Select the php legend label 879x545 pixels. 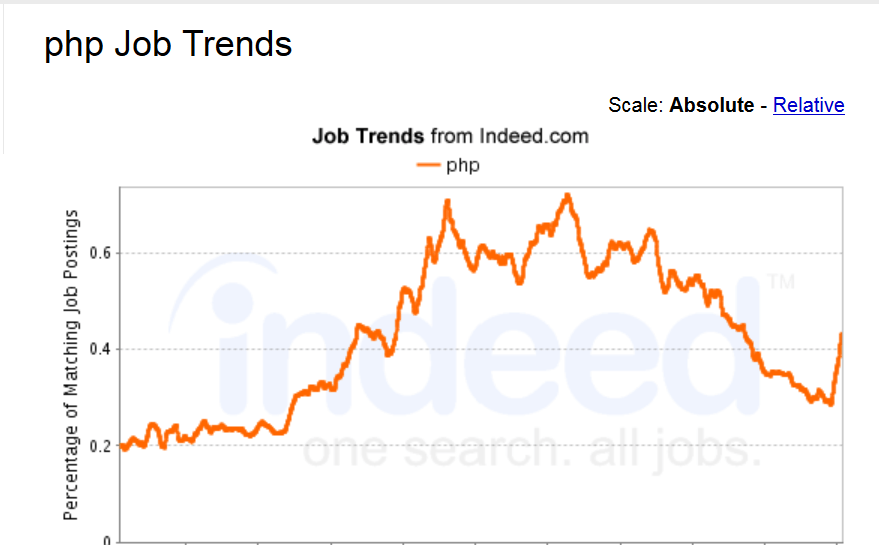click(463, 165)
